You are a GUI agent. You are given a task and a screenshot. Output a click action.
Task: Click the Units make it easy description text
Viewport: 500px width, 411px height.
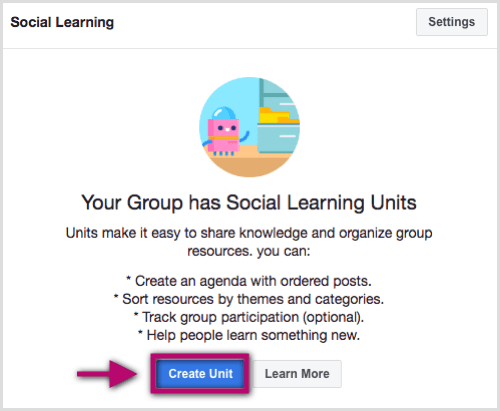click(x=249, y=233)
